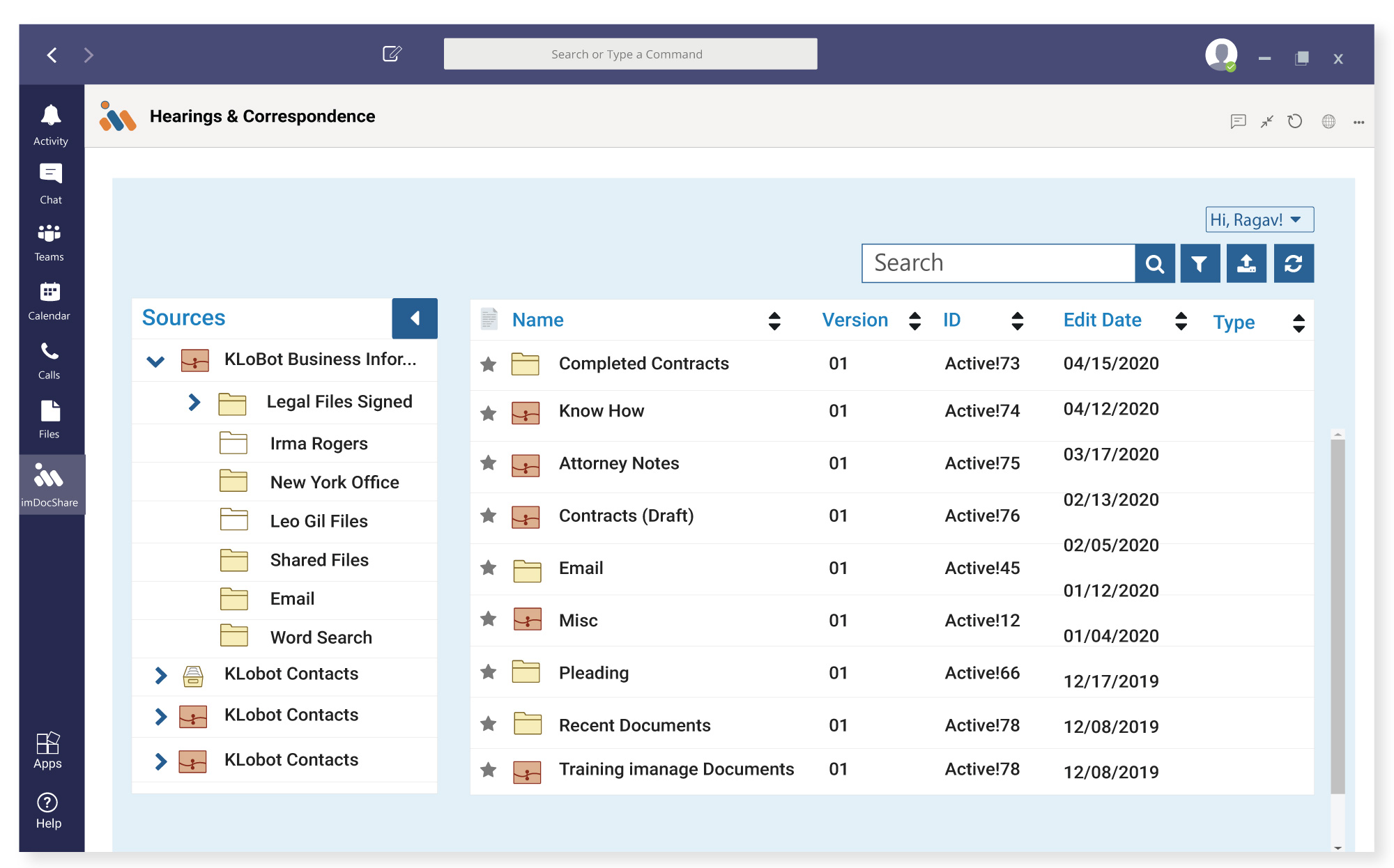Click the imDocShare Search field
This screenshot has width=1394, height=868.
[x=998, y=263]
